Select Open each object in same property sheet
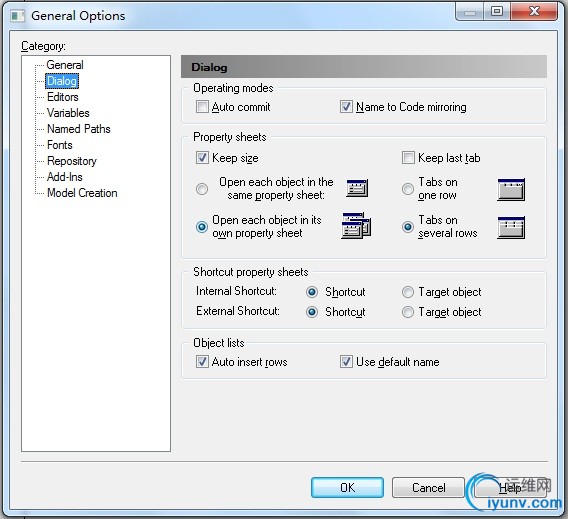Viewport: 568px width, 519px height. point(202,189)
